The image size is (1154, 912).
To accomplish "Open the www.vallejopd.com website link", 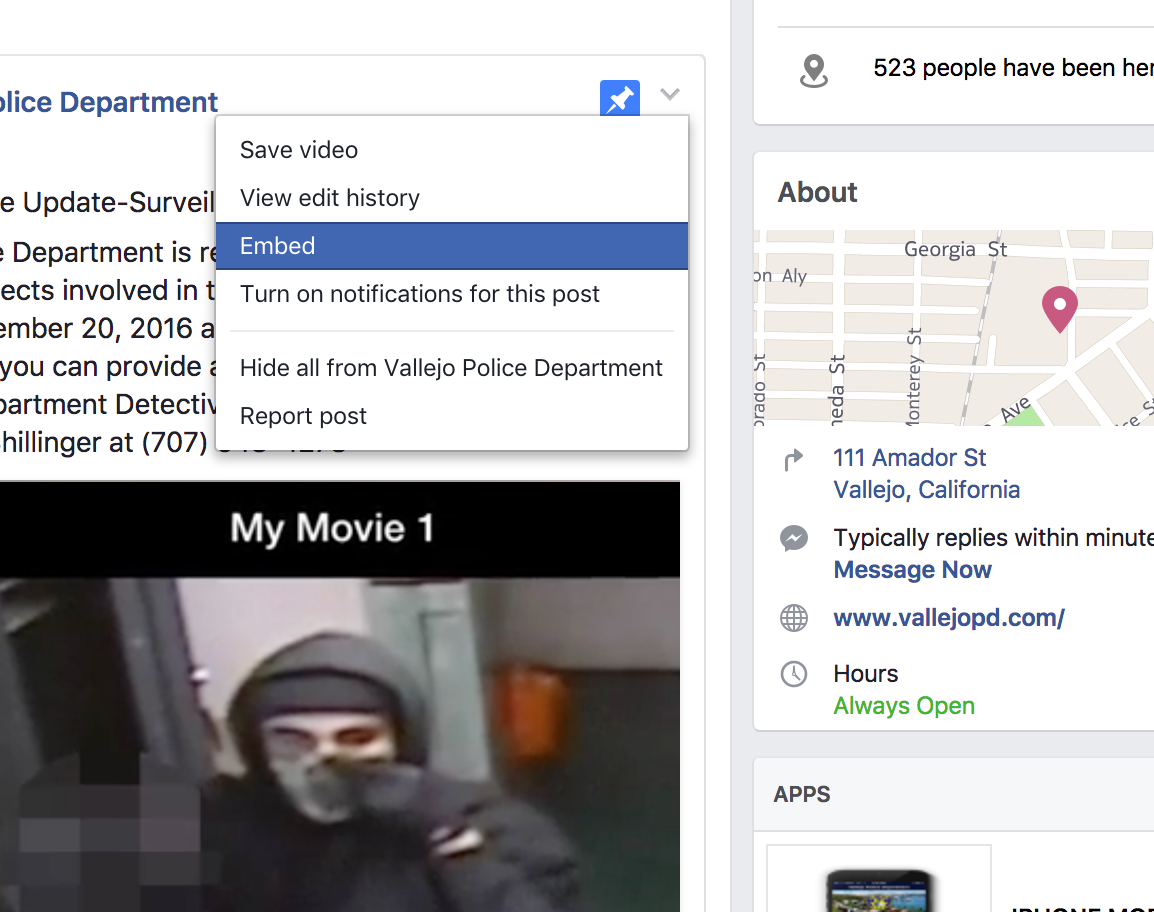I will click(949, 618).
